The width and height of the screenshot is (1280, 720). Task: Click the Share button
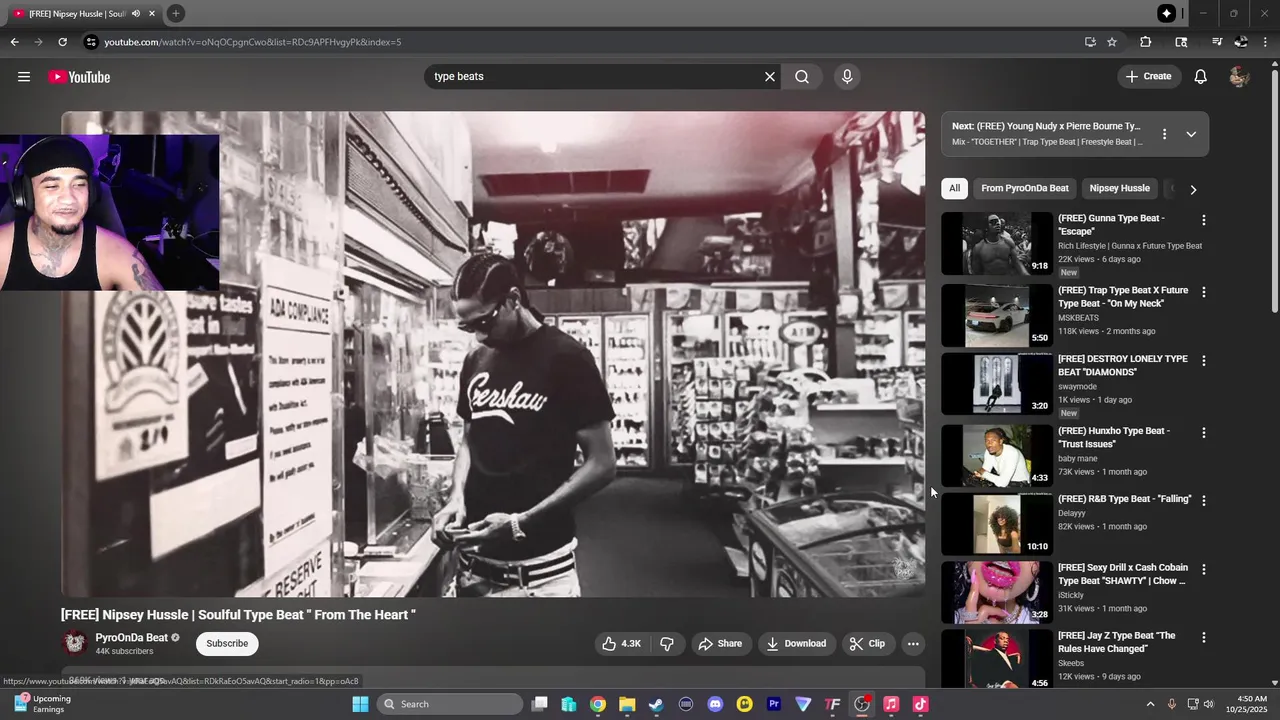click(720, 644)
